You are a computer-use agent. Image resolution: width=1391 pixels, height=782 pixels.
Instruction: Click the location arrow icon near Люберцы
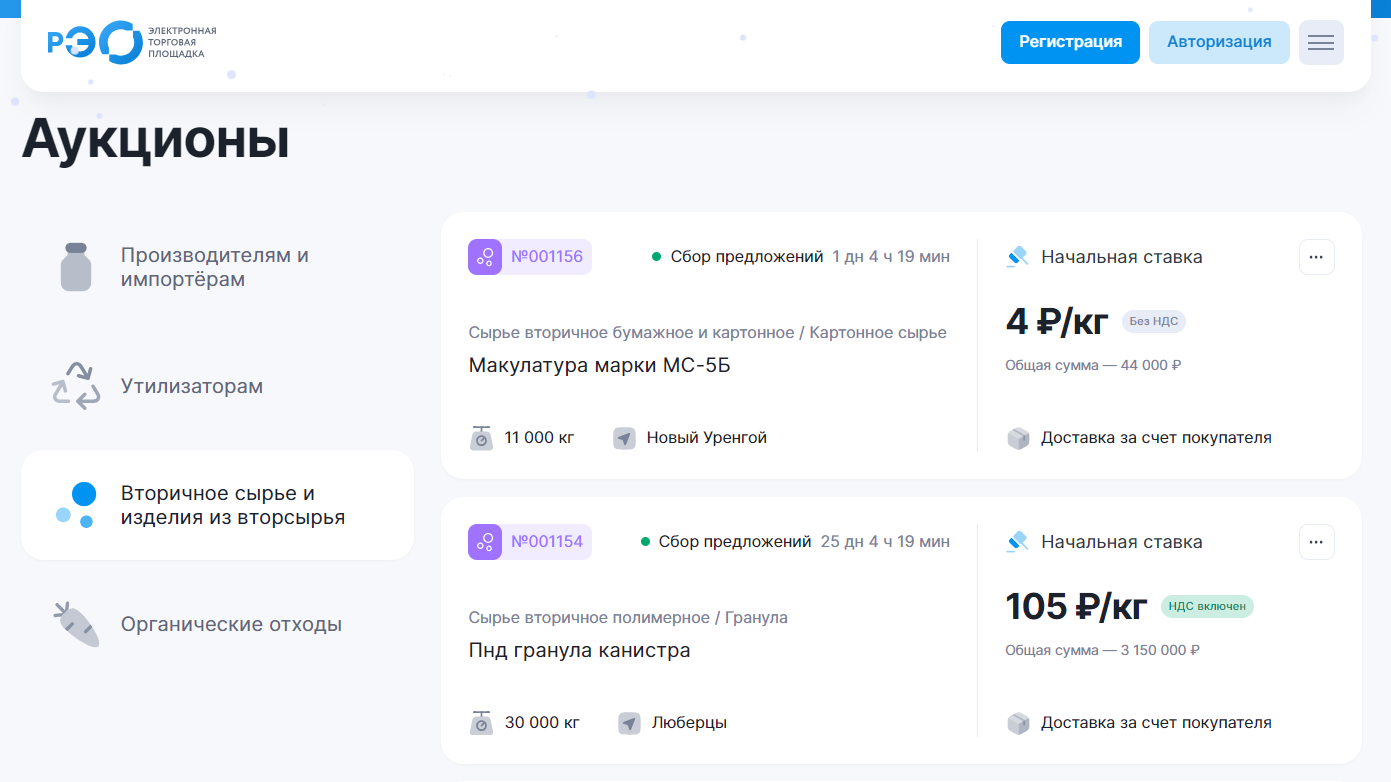629,723
